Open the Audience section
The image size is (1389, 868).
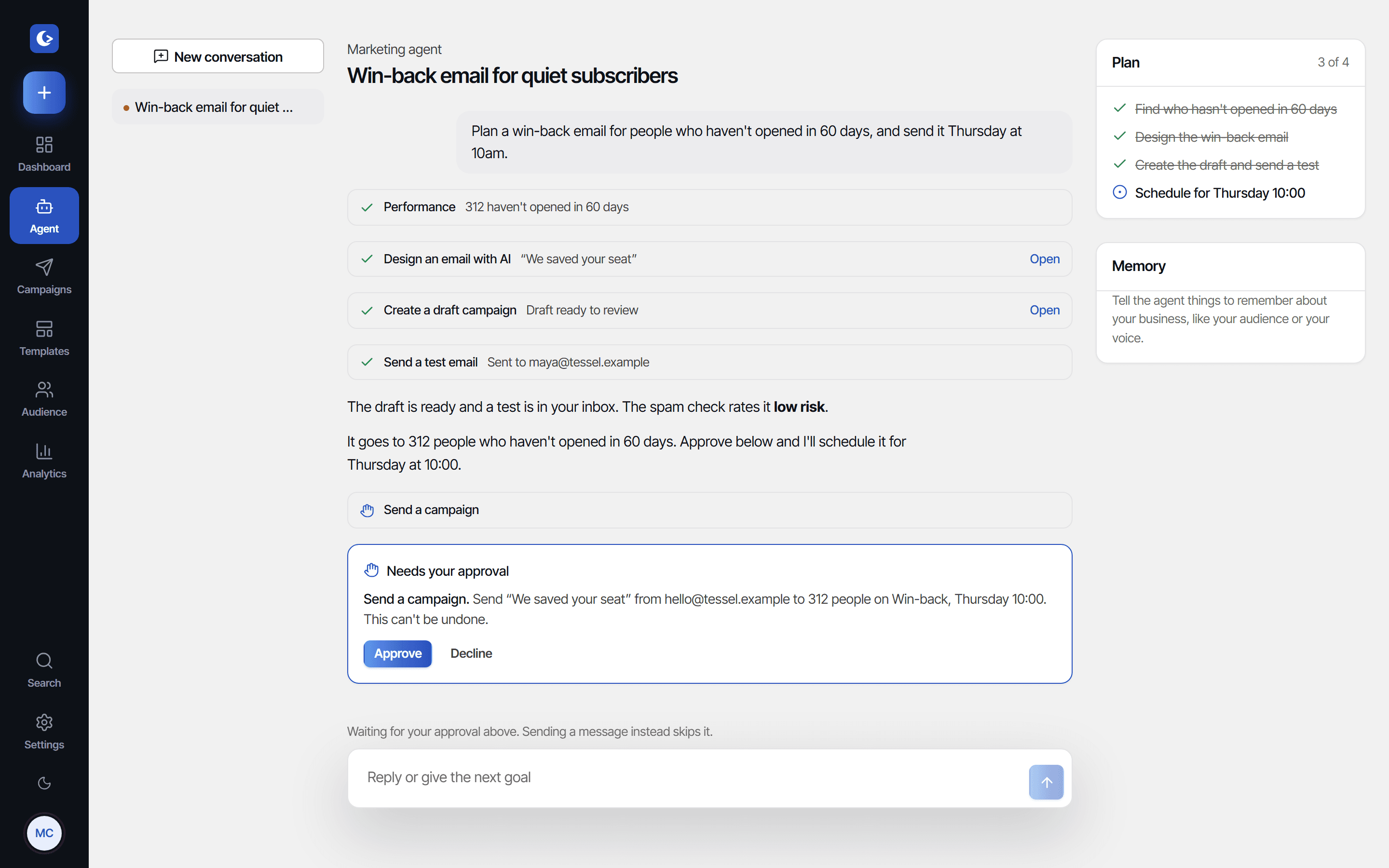(x=44, y=400)
